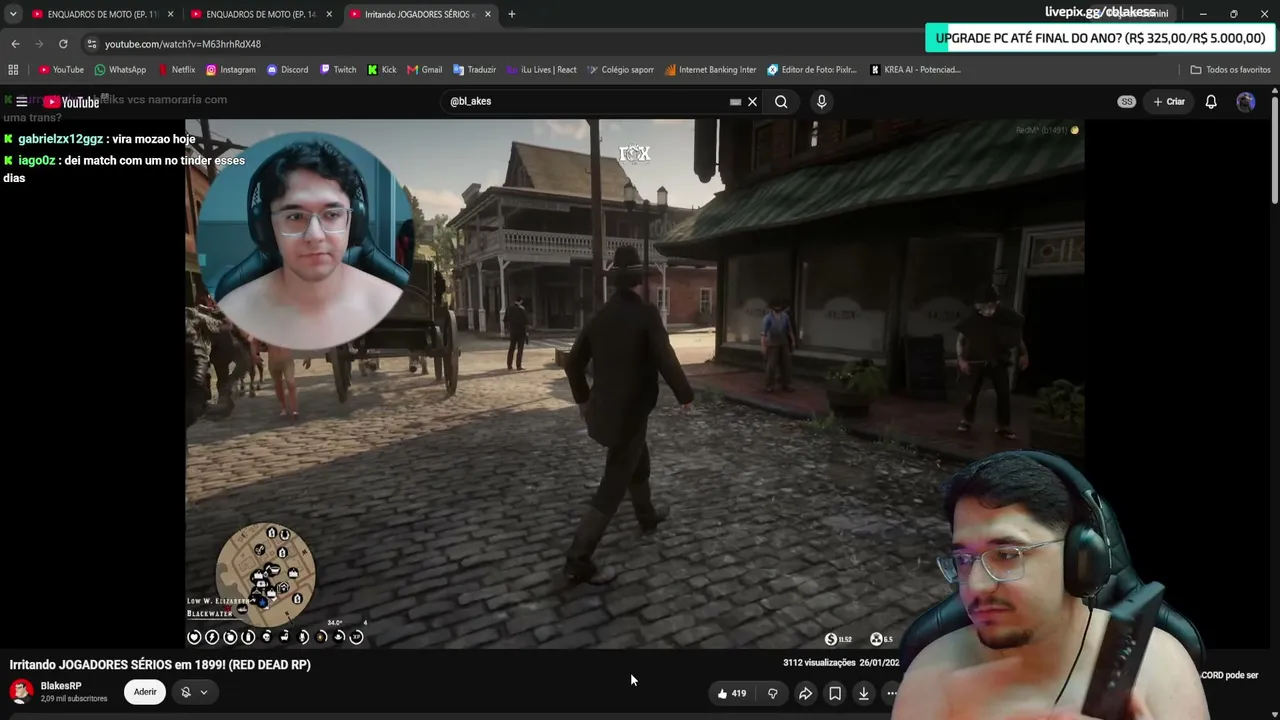Open the KREA AI bookmark
Image resolution: width=1280 pixels, height=720 pixels.
point(915,70)
